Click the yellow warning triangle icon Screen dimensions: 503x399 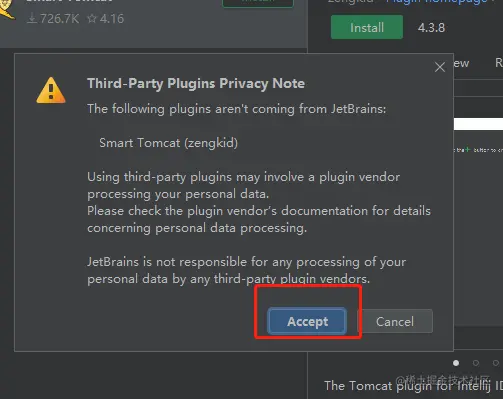tap(51, 90)
